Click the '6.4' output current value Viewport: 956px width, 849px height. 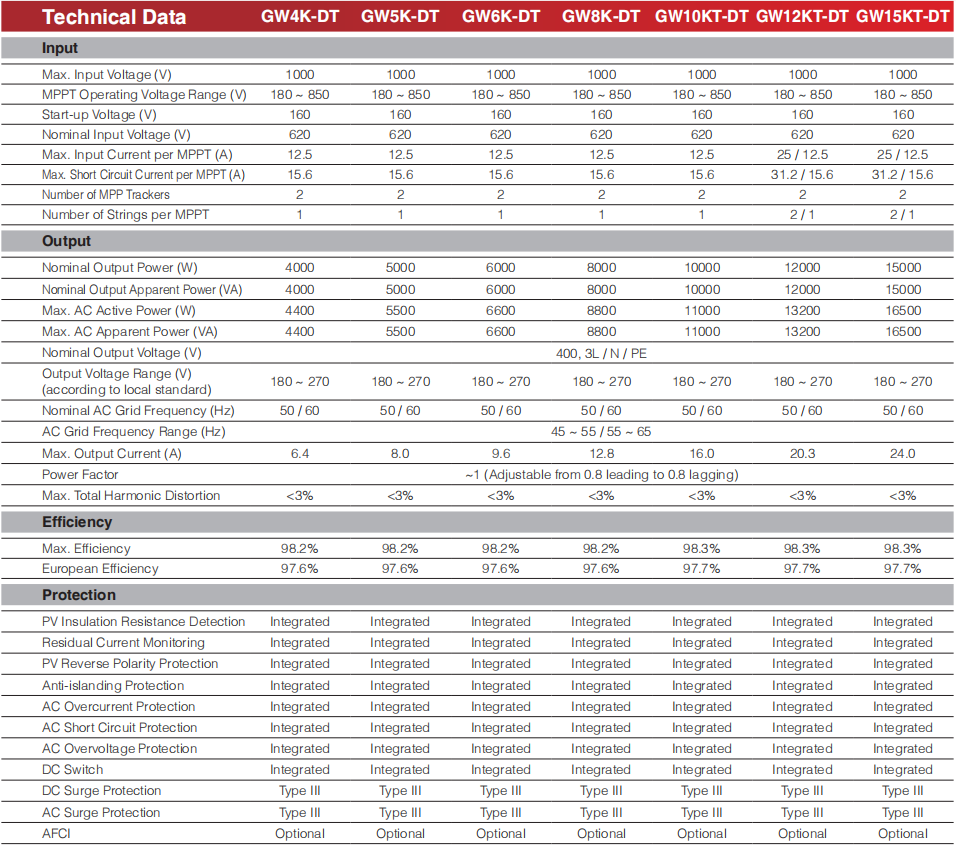[x=300, y=454]
